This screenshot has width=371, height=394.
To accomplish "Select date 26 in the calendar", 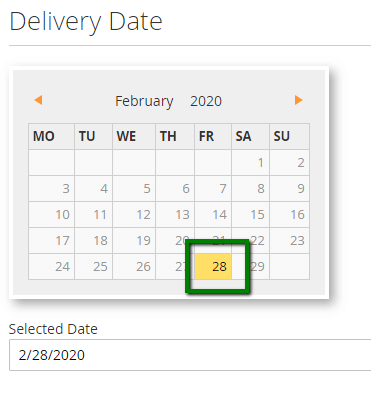I will [x=134, y=267].
